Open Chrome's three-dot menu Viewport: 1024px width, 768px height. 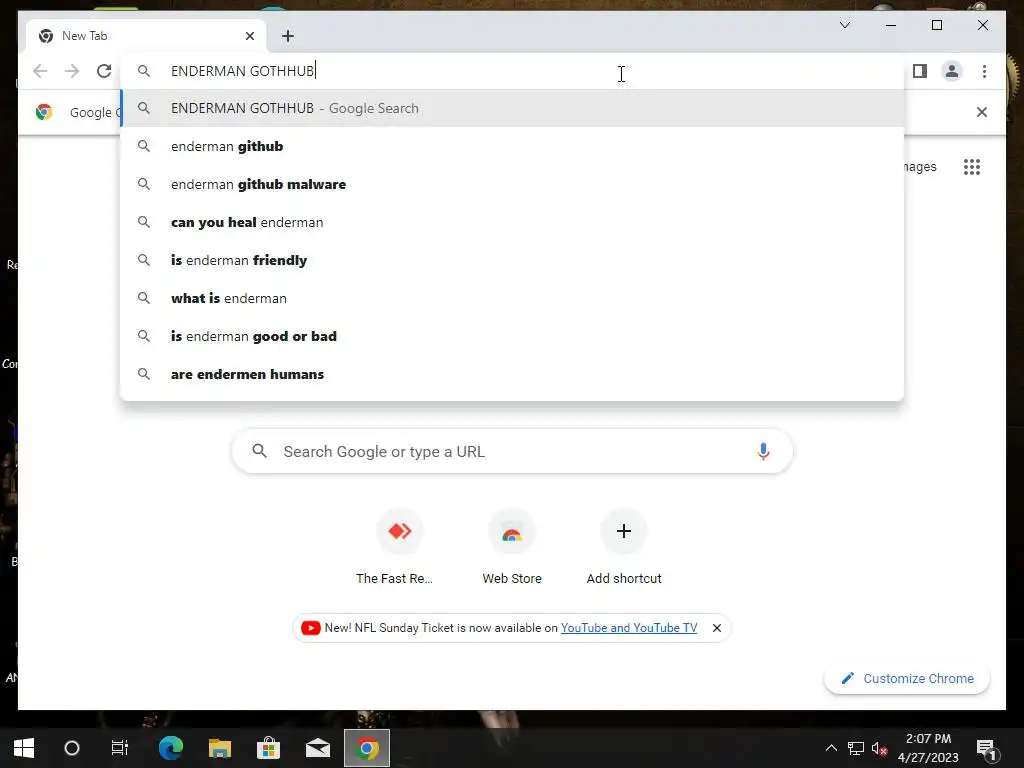coord(984,71)
